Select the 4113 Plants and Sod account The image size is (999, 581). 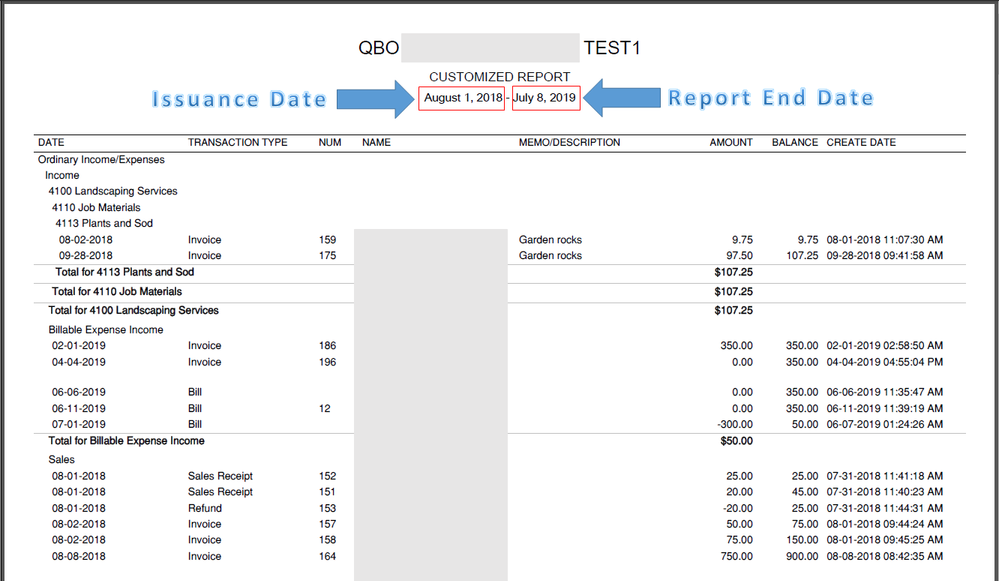pyautogui.click(x=104, y=223)
